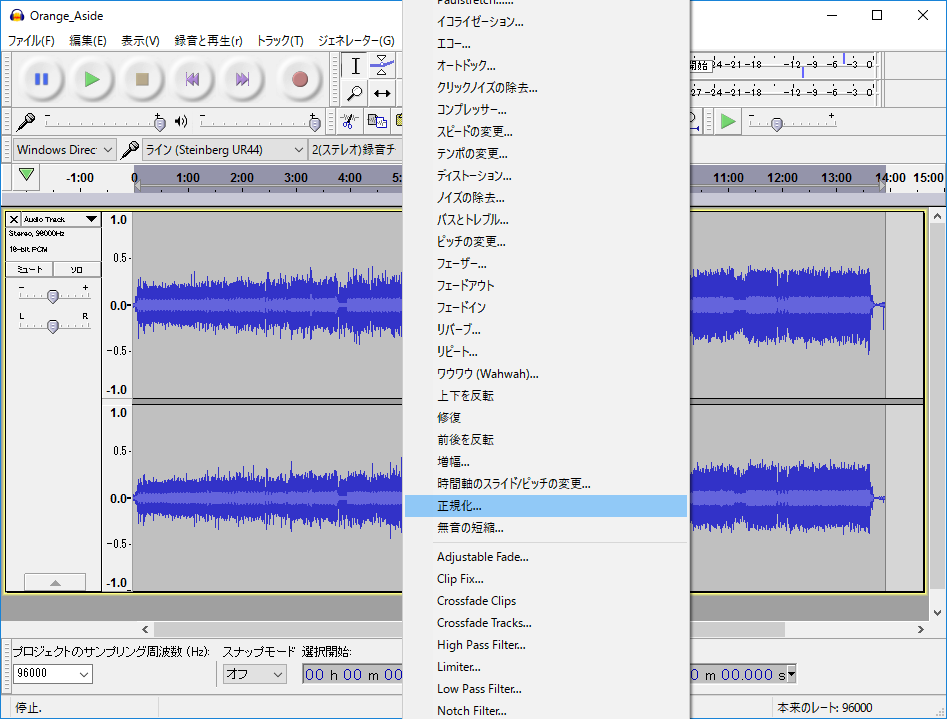Skip to end of the project
Screen dimensions: 947x719
click(x=242, y=79)
